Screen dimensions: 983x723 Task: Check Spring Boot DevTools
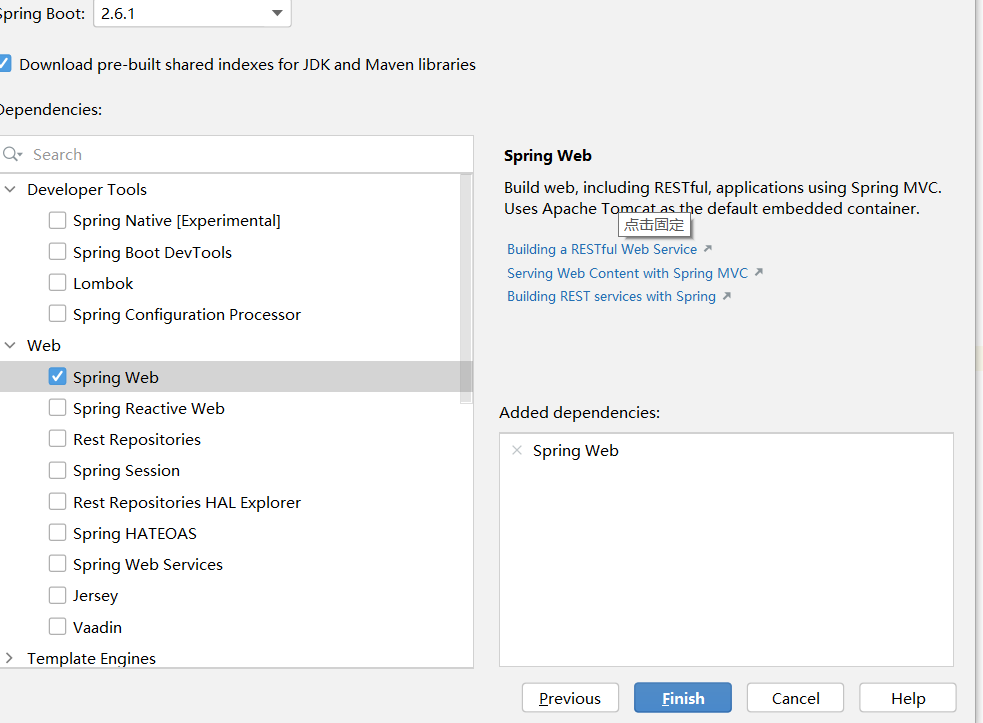[58, 252]
